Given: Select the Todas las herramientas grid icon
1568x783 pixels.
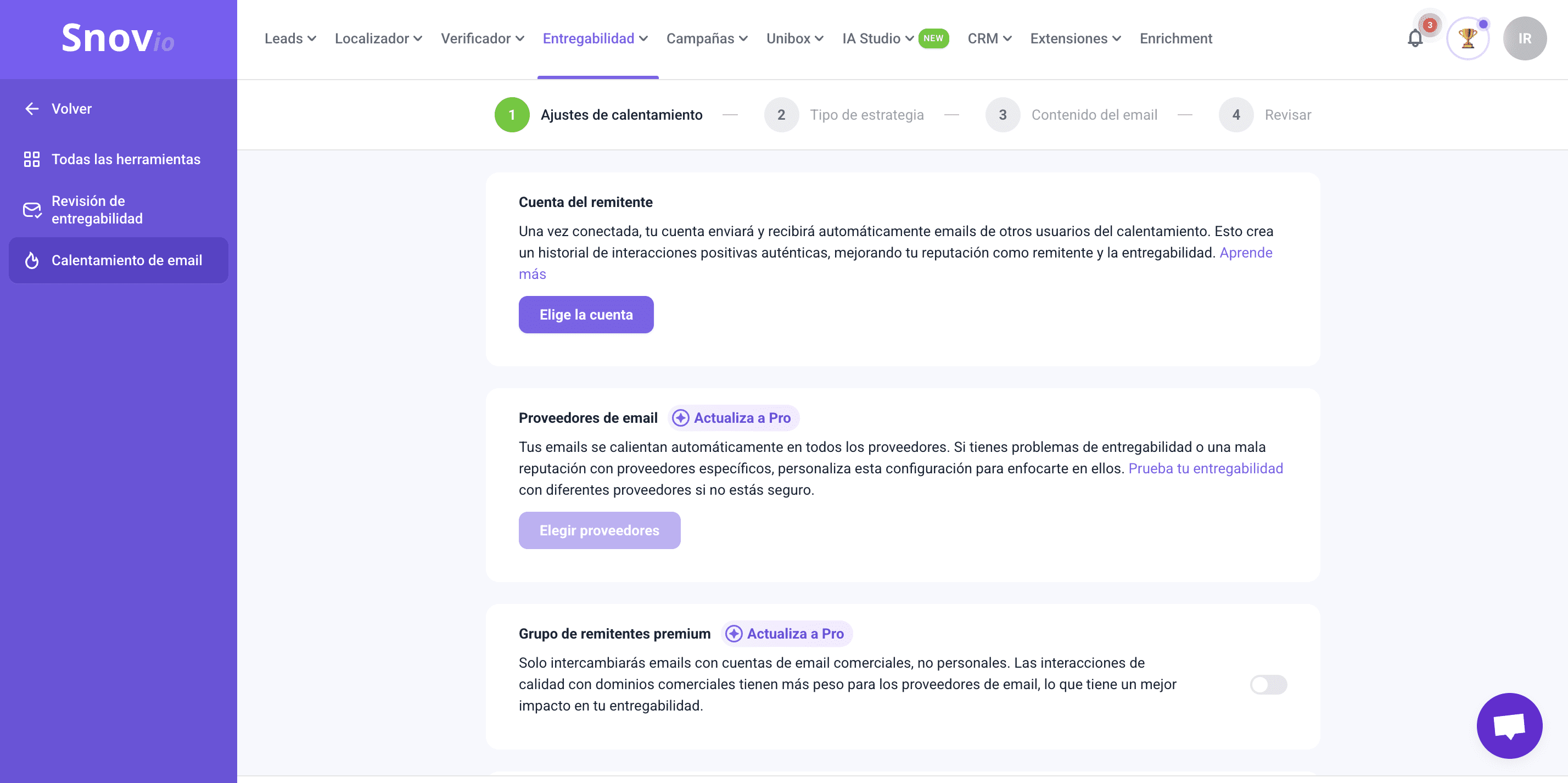Looking at the screenshot, I should (32, 159).
